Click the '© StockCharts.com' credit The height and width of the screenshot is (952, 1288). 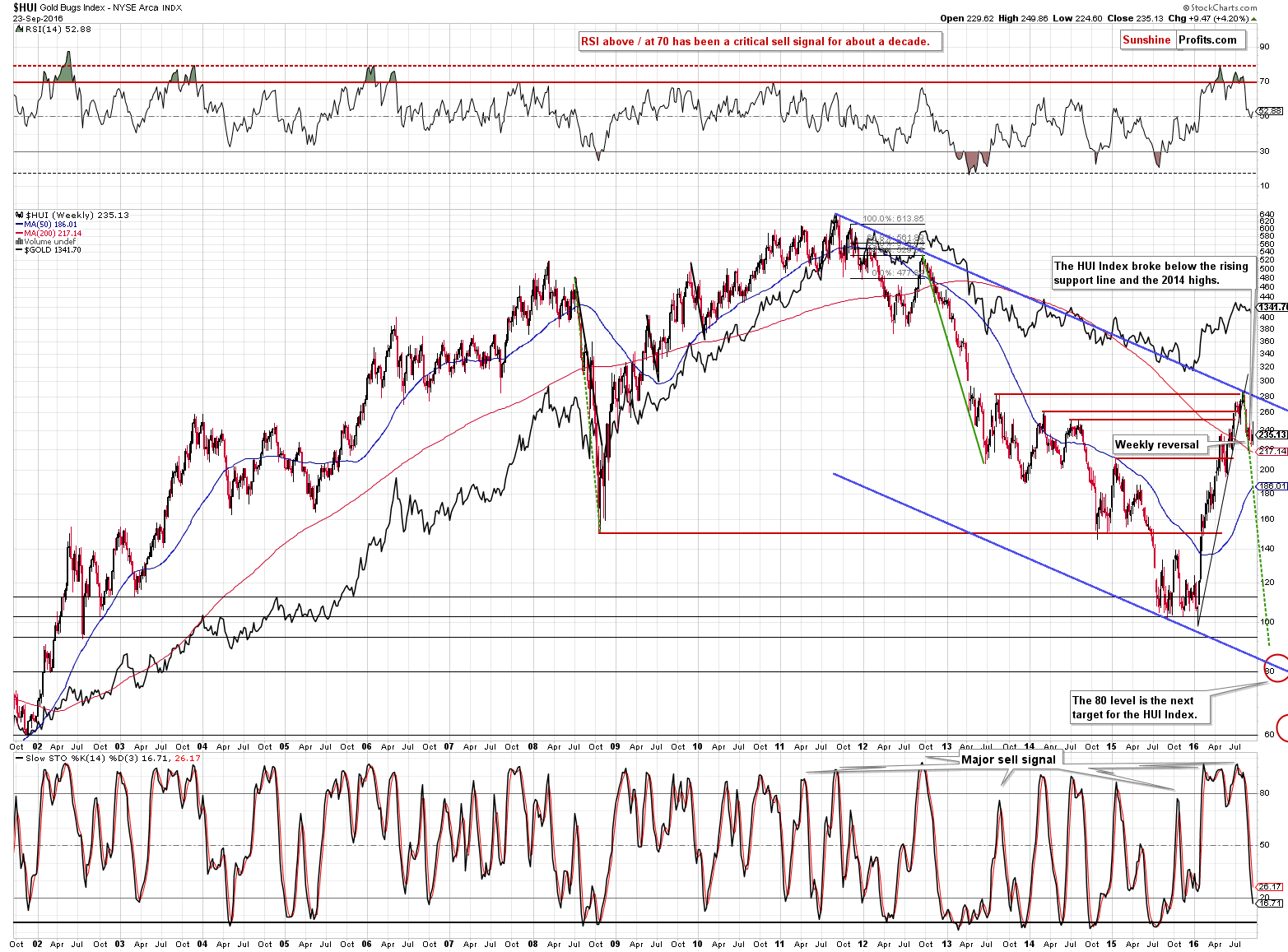[x=1219, y=7]
